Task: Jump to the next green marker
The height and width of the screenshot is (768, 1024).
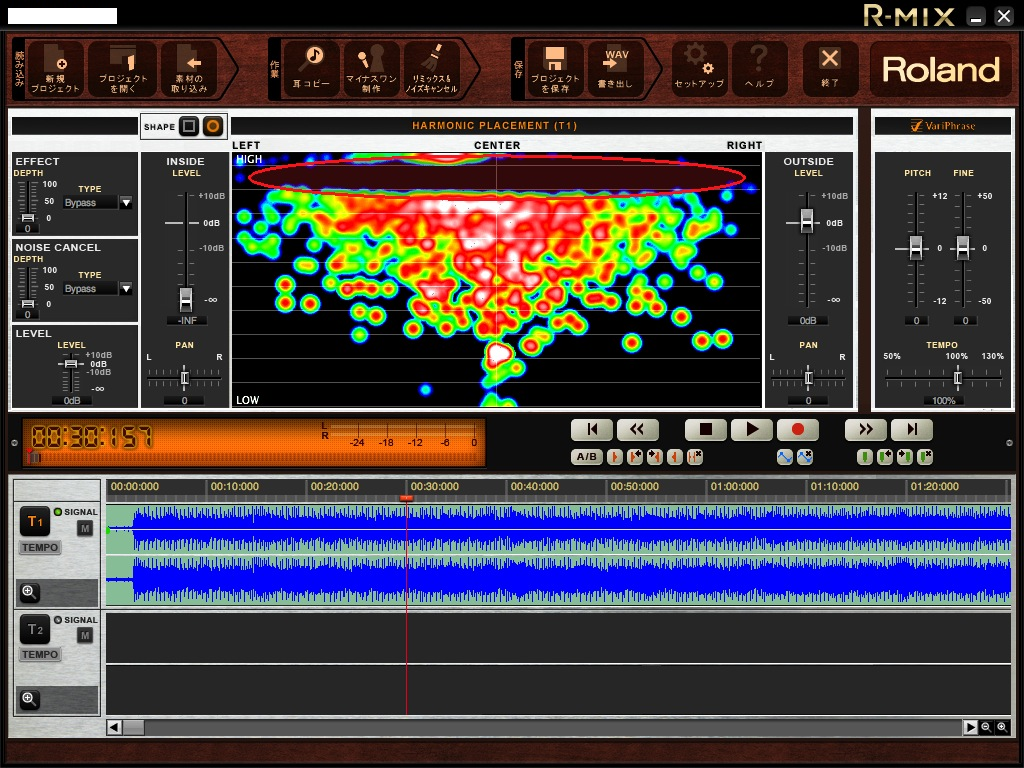Action: (905, 456)
